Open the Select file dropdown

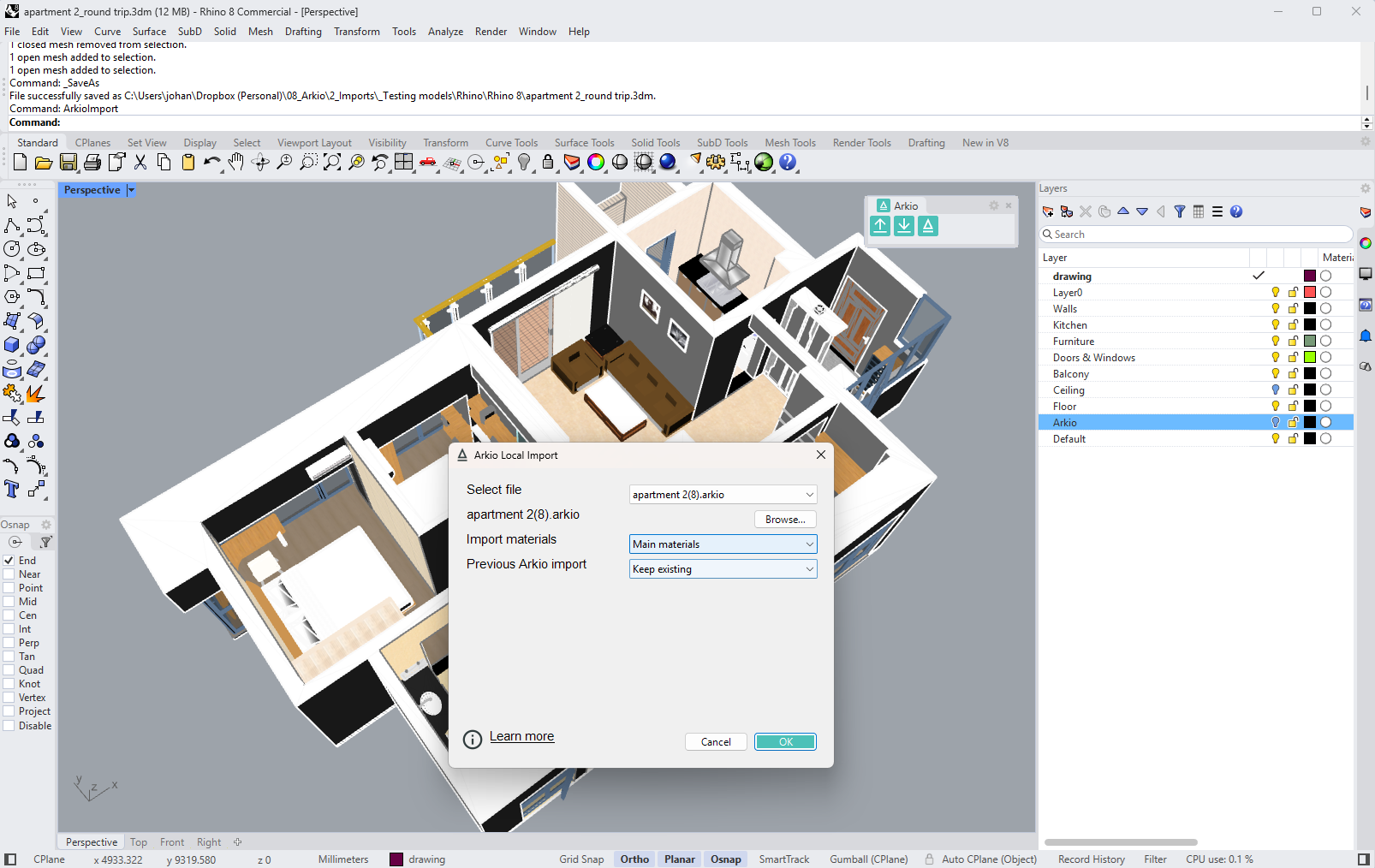pyautogui.click(x=723, y=495)
